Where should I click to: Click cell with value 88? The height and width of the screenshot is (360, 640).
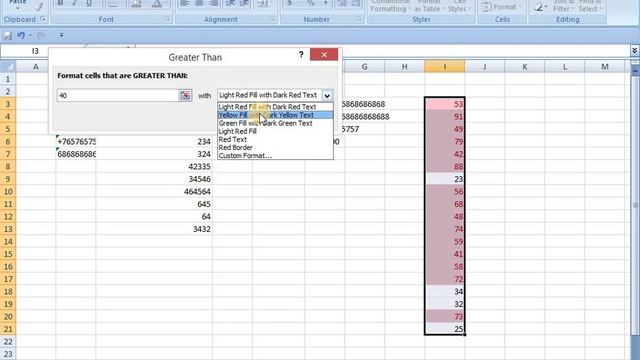coord(444,167)
